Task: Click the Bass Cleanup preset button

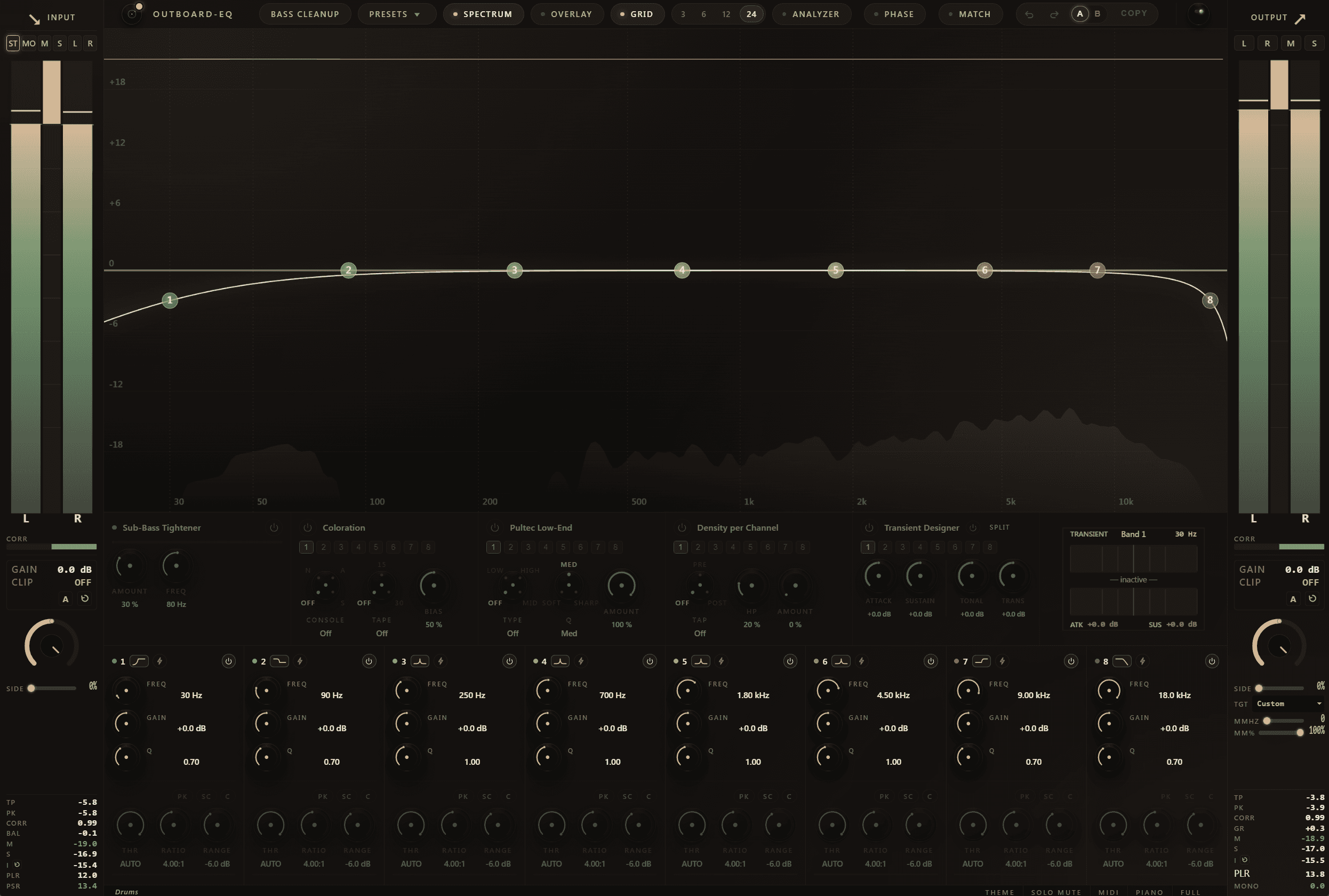Action: tap(305, 14)
